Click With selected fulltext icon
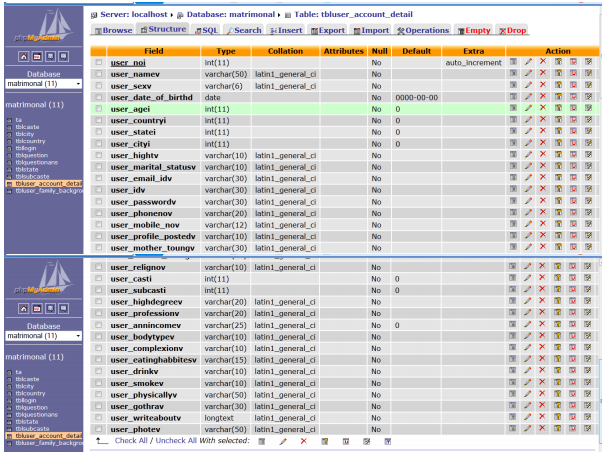Screen dimensions: 603x457 [x=388, y=441]
